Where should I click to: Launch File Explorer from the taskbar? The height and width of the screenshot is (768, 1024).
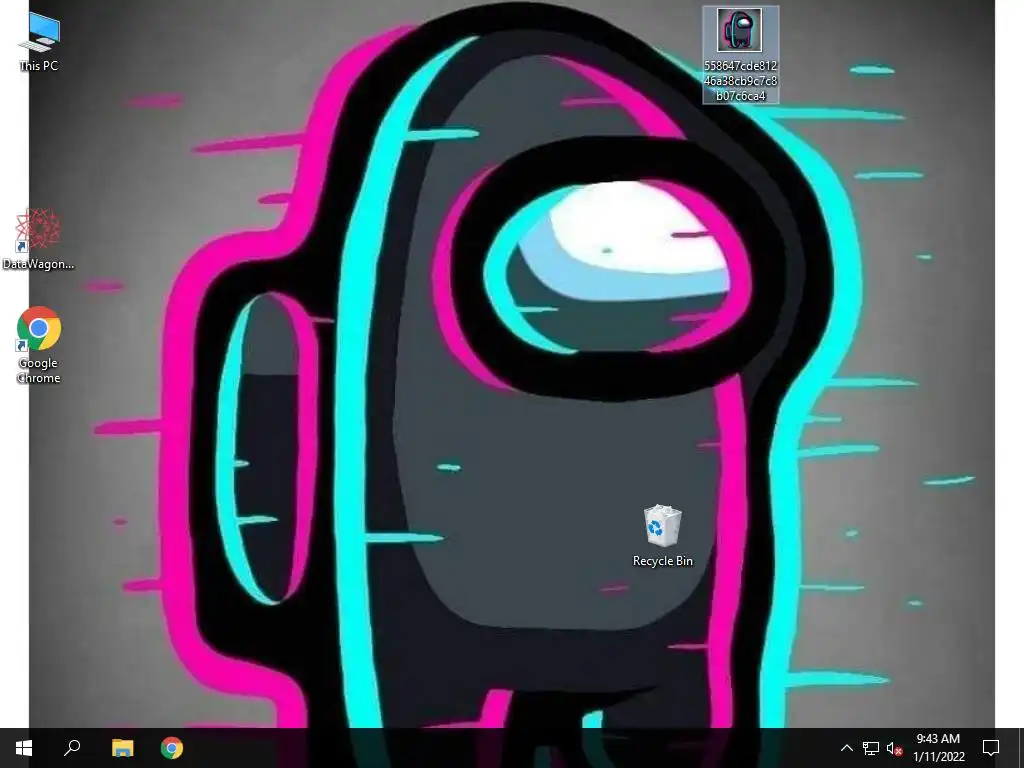point(122,748)
